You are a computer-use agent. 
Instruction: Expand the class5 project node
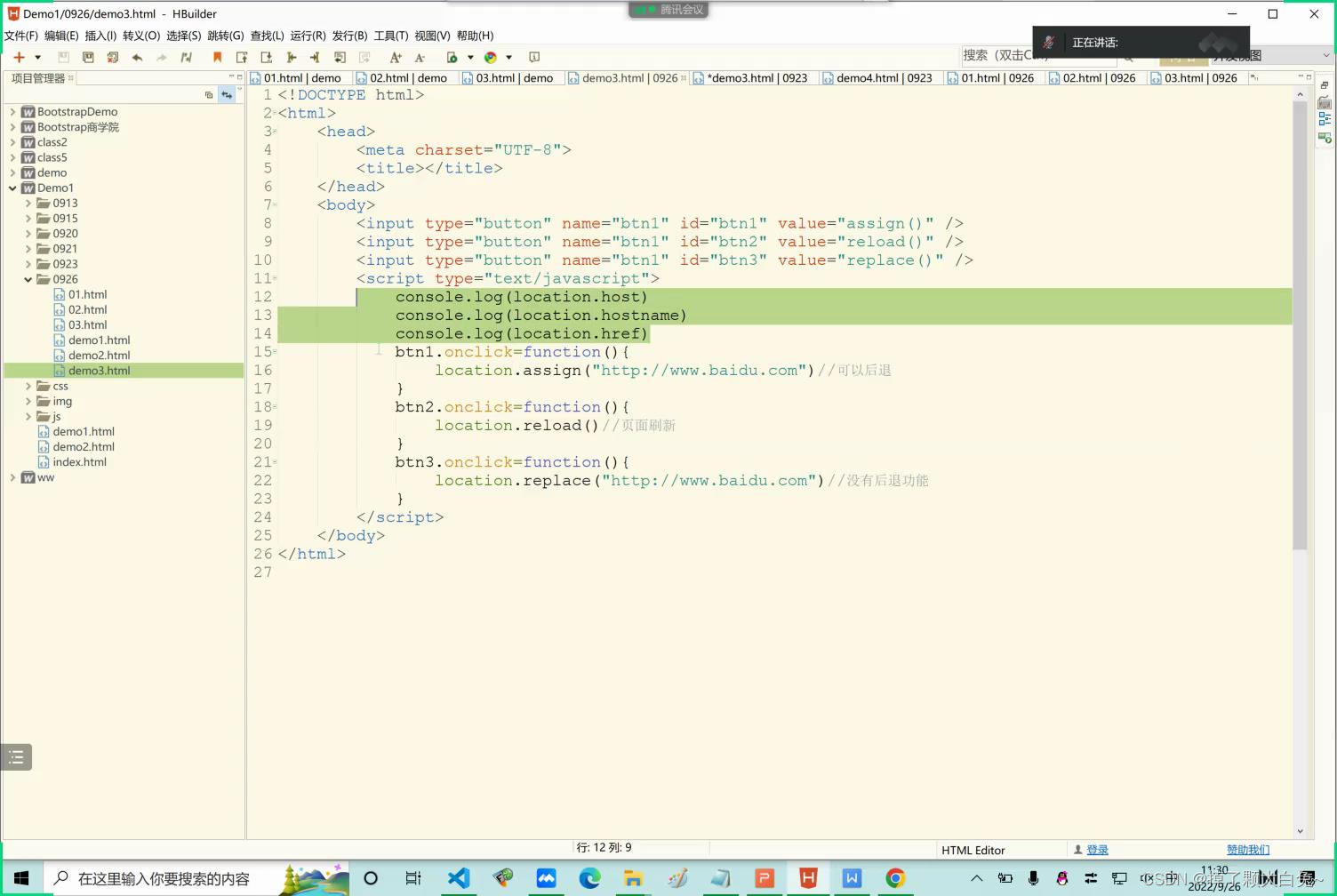pos(12,158)
